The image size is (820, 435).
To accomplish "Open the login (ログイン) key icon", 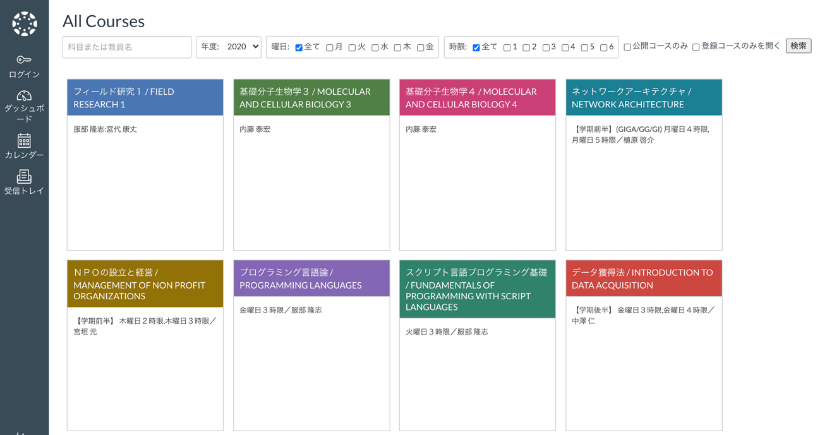I will 24,60.
